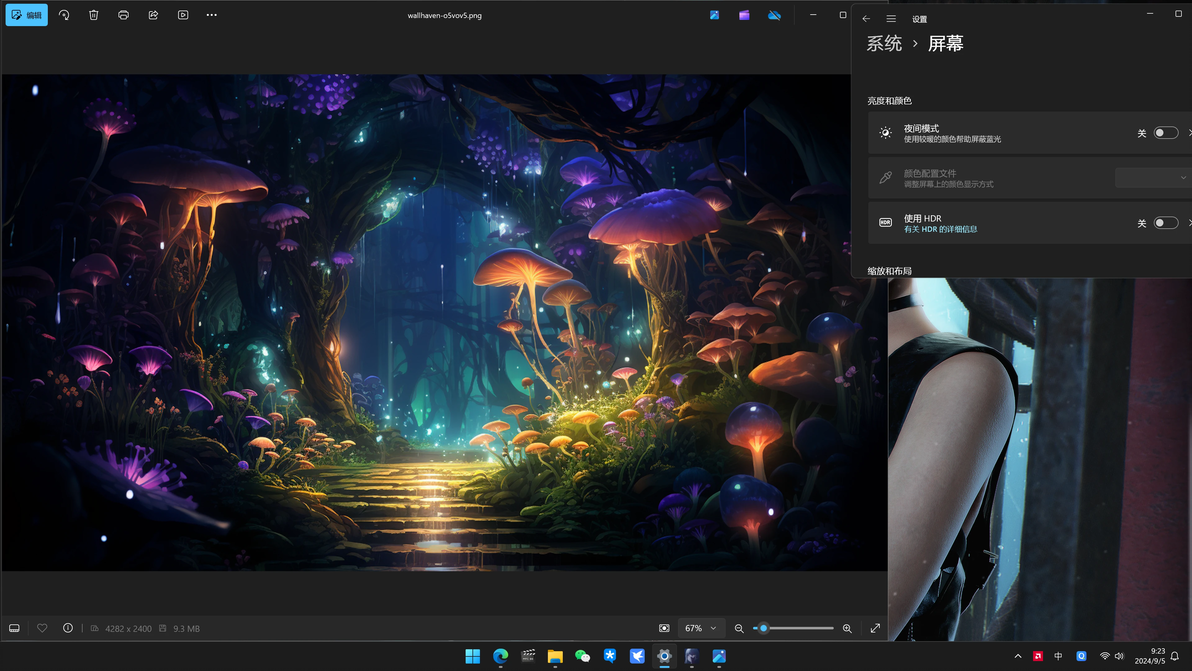
Task: Mark photo as favorite with heart icon
Action: pyautogui.click(x=42, y=628)
